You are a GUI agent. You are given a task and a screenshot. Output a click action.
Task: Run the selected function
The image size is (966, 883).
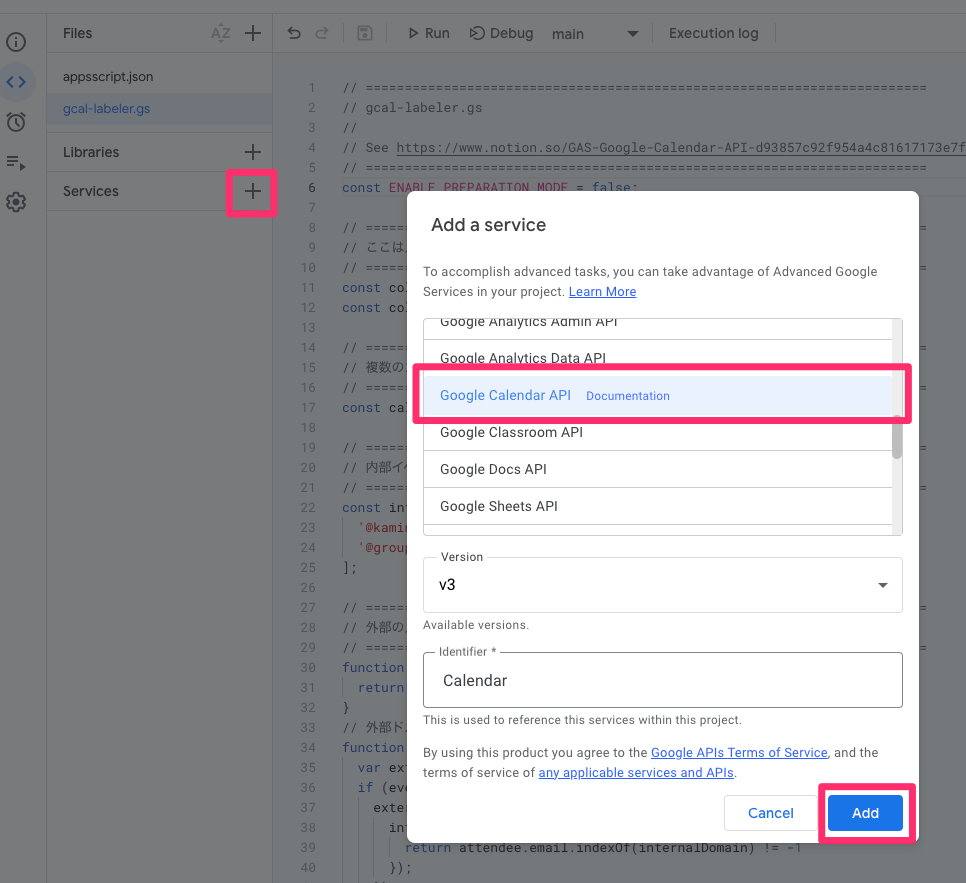[x=429, y=33]
